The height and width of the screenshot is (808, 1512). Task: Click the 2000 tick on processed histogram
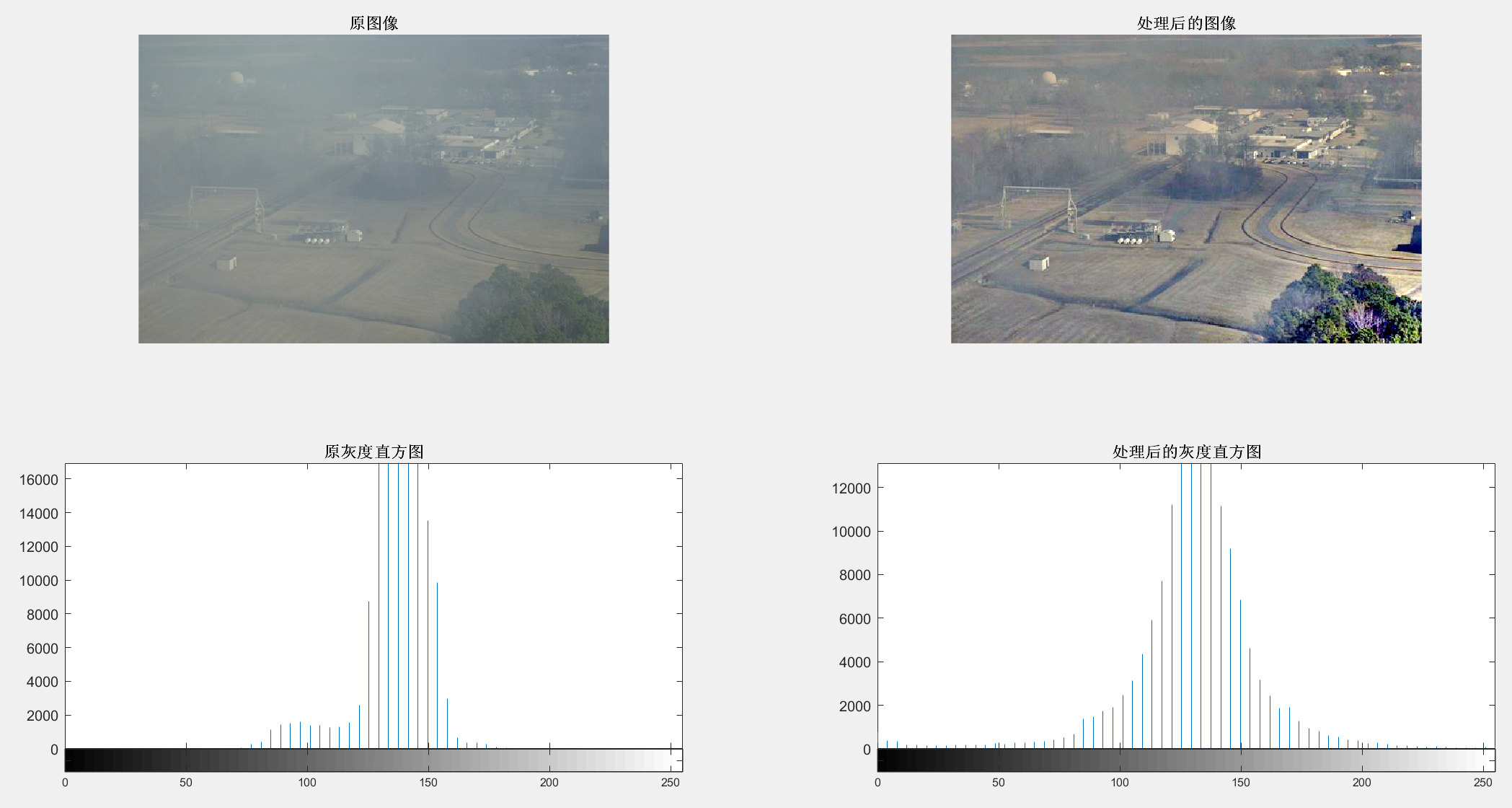(855, 706)
